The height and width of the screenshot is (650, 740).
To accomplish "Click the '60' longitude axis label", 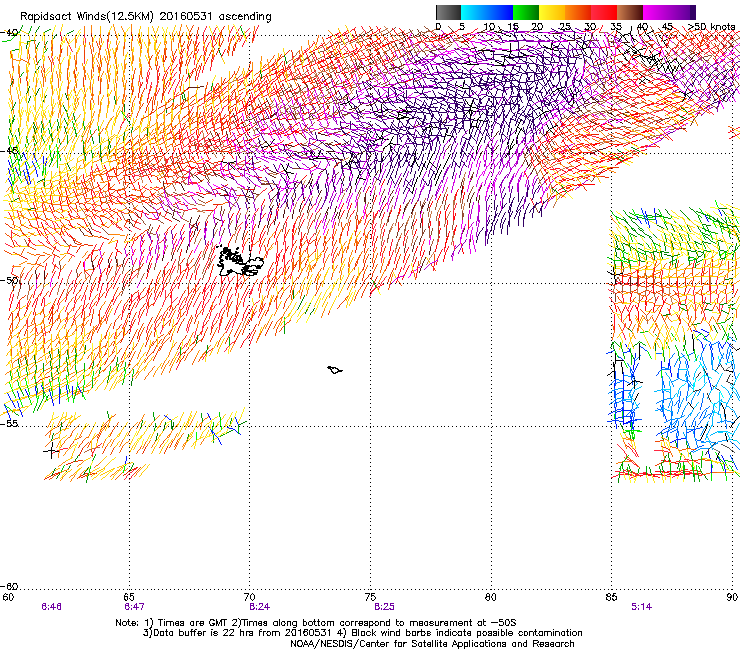I will coord(8,597).
